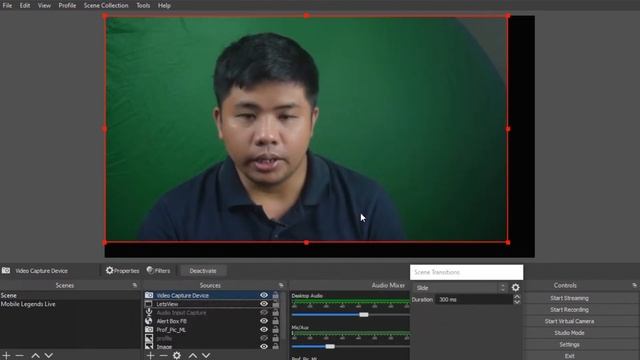
Task: Move the source down in the Sources list
Action: (206, 356)
